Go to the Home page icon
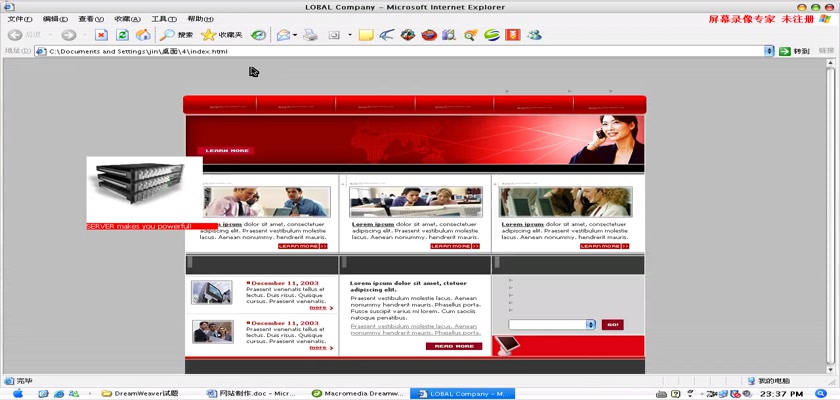 point(143,35)
